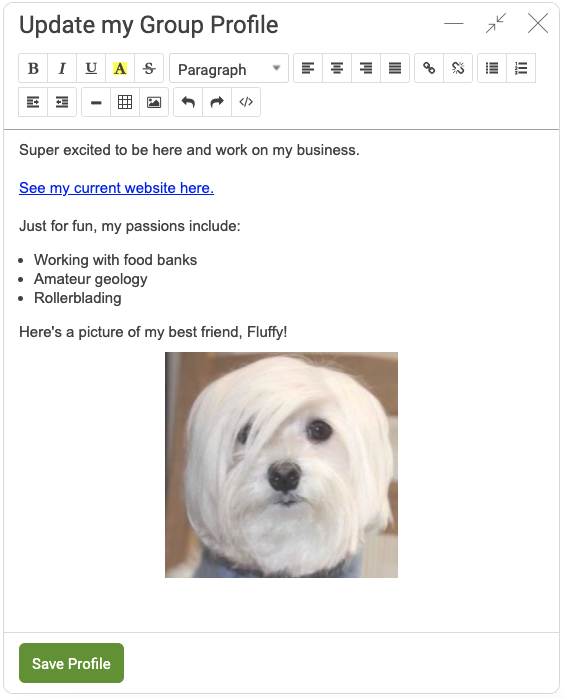Toggle bold formatting

point(33,68)
